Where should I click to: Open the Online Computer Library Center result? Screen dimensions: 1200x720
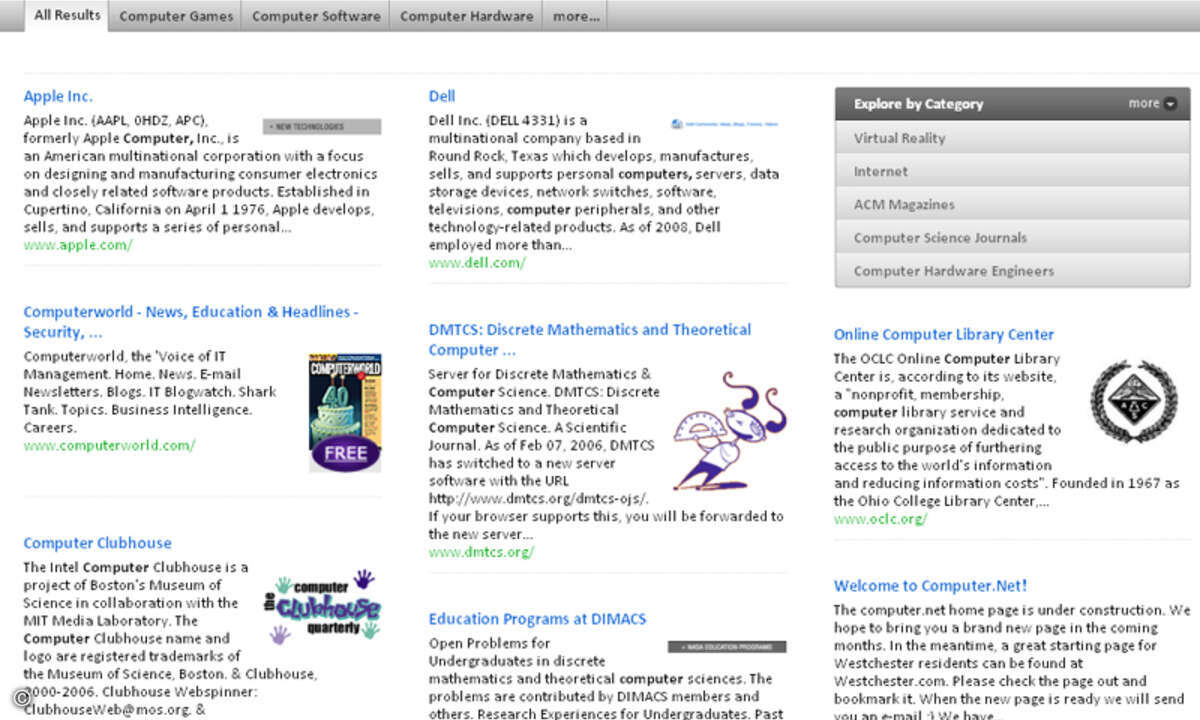pos(944,335)
